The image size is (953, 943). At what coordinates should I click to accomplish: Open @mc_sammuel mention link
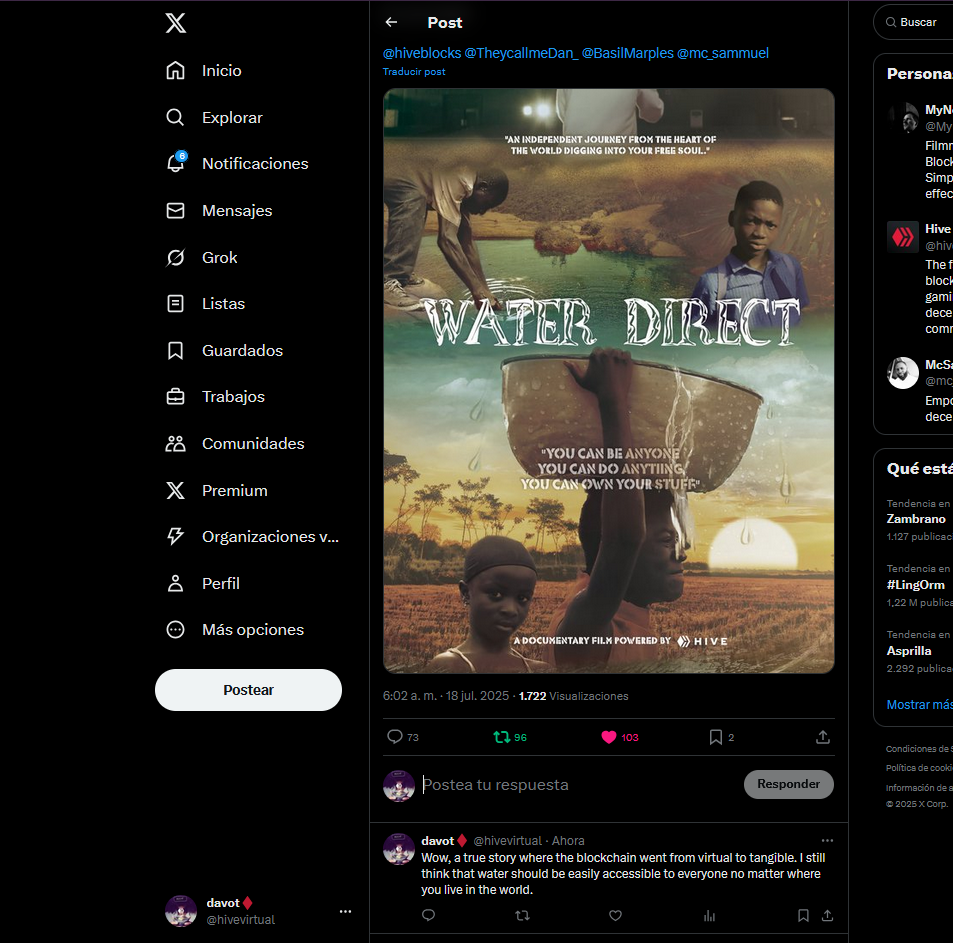point(723,53)
